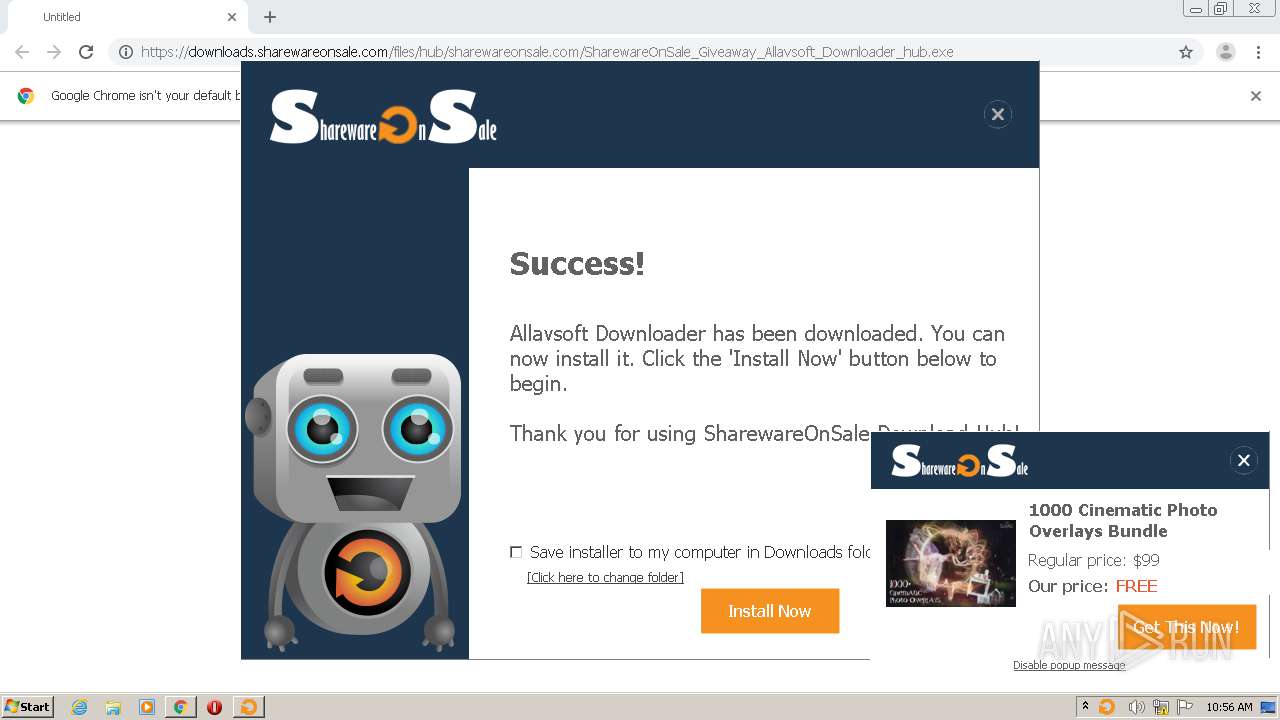Image resolution: width=1280 pixels, height=720 pixels.
Task: Click here to change folder link
Action: click(x=605, y=578)
